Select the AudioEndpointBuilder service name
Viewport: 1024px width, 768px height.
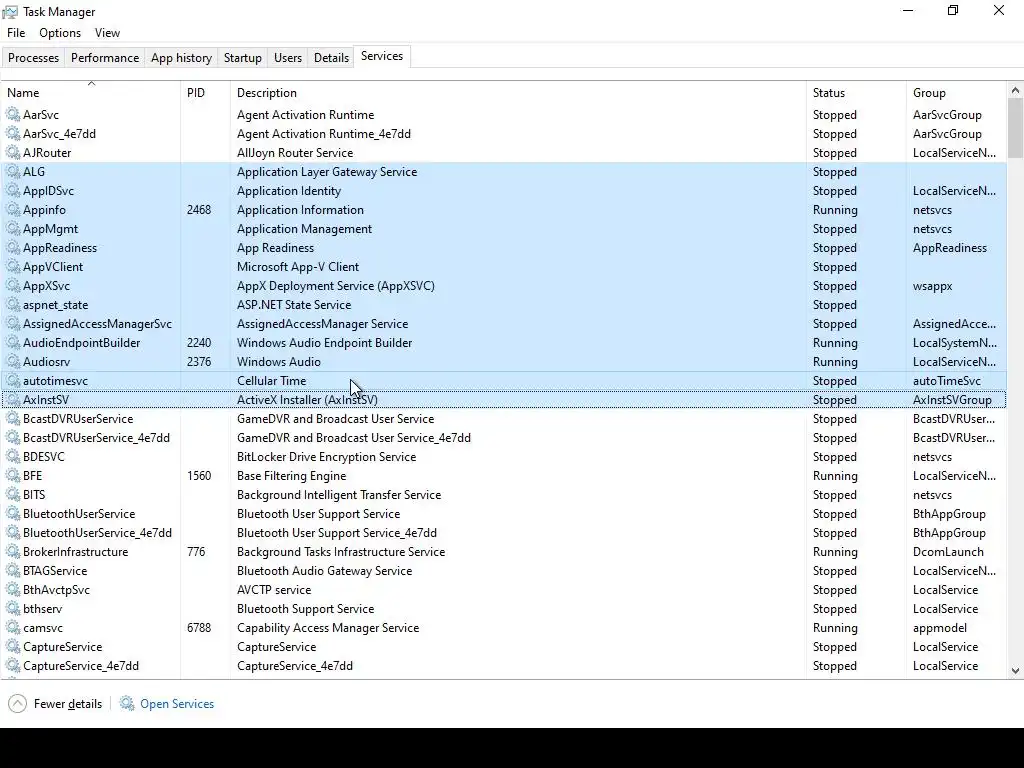click(x=82, y=342)
